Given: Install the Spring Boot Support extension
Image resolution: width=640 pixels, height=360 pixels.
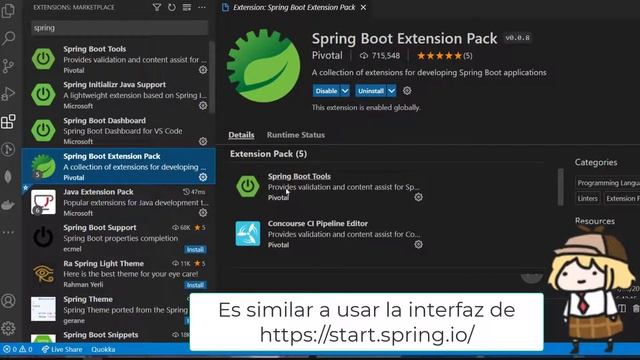Looking at the screenshot, I should 195,249.
